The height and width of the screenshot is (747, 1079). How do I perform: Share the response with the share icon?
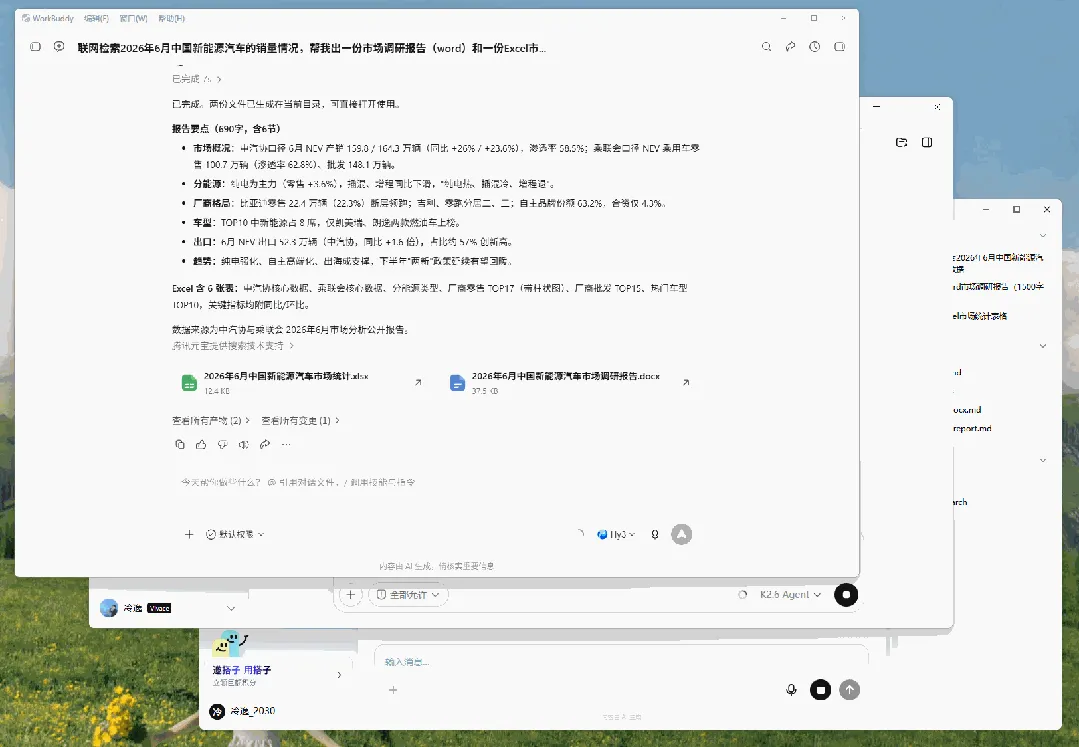point(265,444)
